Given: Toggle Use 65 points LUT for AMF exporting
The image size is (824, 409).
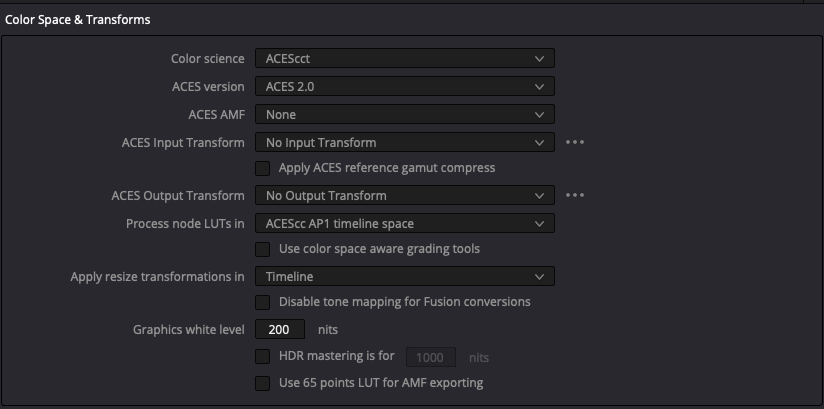Looking at the screenshot, I should [x=263, y=383].
